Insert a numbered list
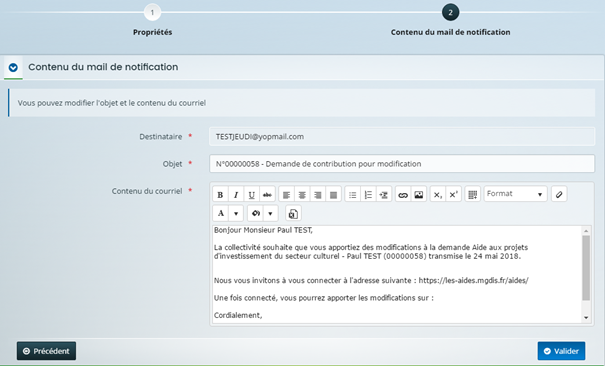Viewport: 605px width, 366px height. 368,194
